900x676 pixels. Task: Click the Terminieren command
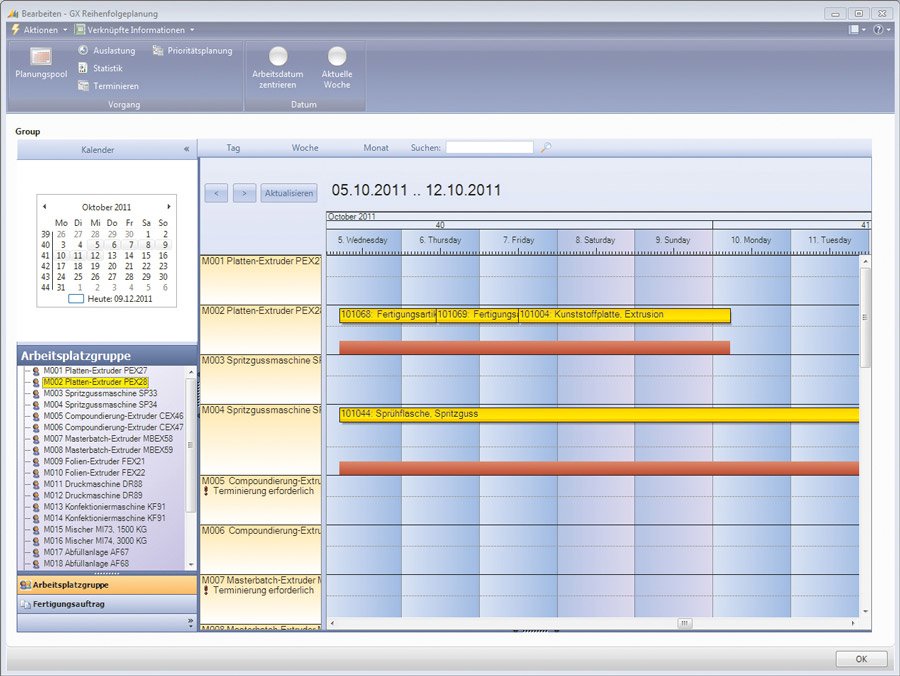point(108,86)
